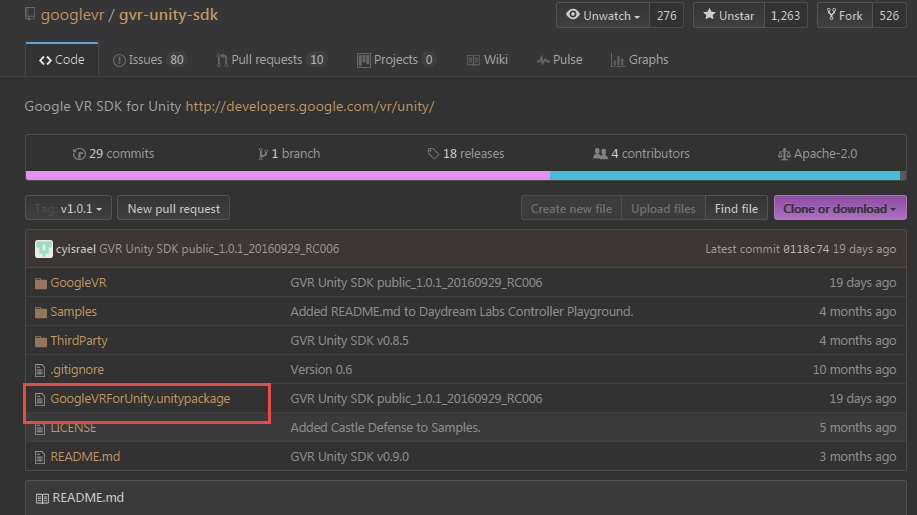Open the .gitignore file

coord(77,370)
